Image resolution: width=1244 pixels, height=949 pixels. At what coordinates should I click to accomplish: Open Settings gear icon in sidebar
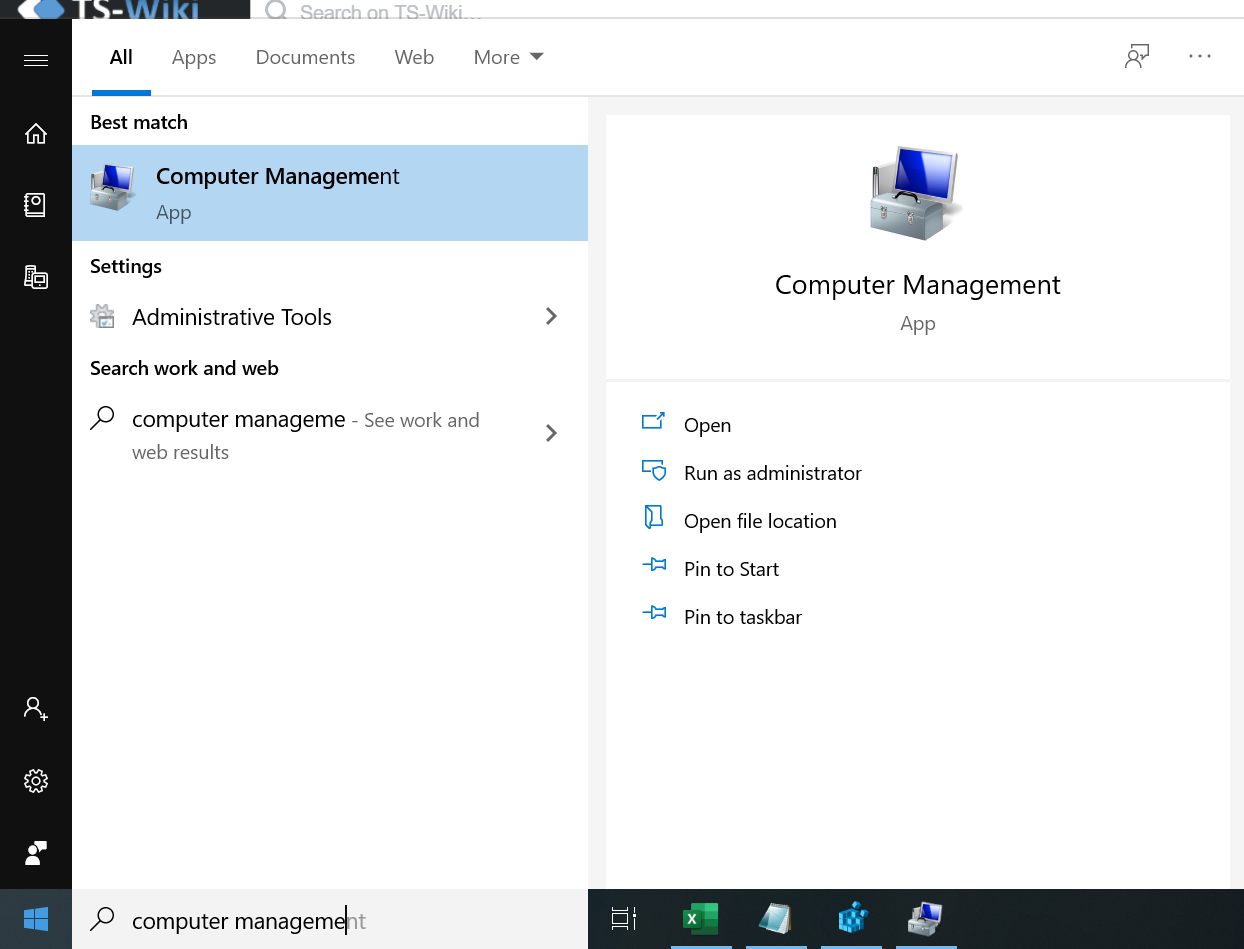36,781
